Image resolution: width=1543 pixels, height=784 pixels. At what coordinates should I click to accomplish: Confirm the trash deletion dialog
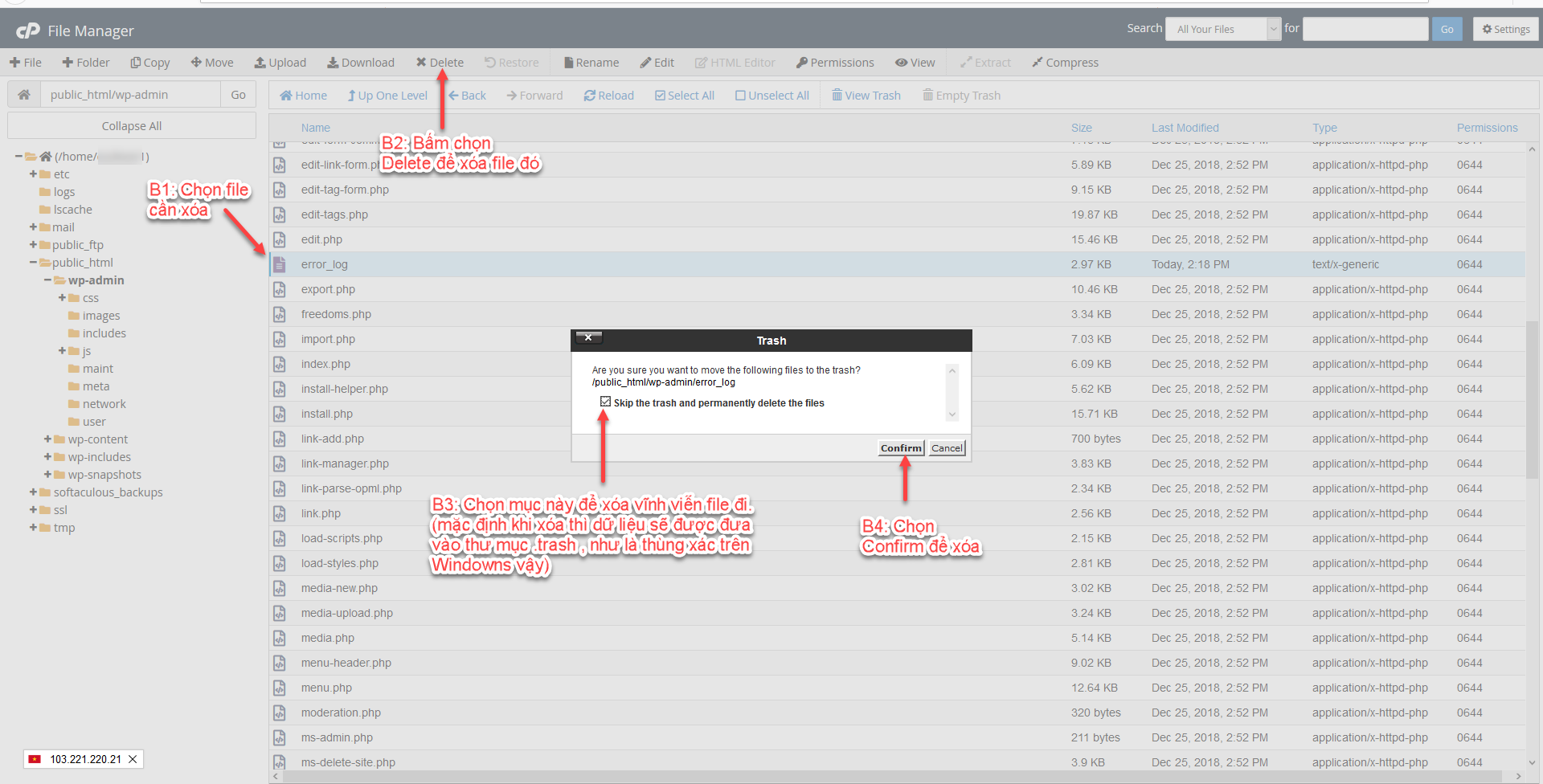click(x=901, y=448)
